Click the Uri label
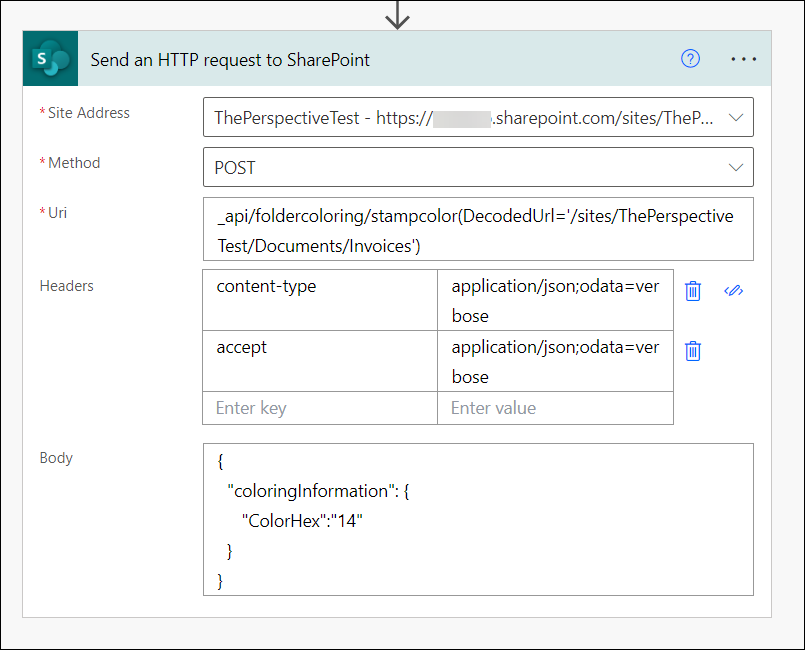The height and width of the screenshot is (650, 805). click(57, 213)
